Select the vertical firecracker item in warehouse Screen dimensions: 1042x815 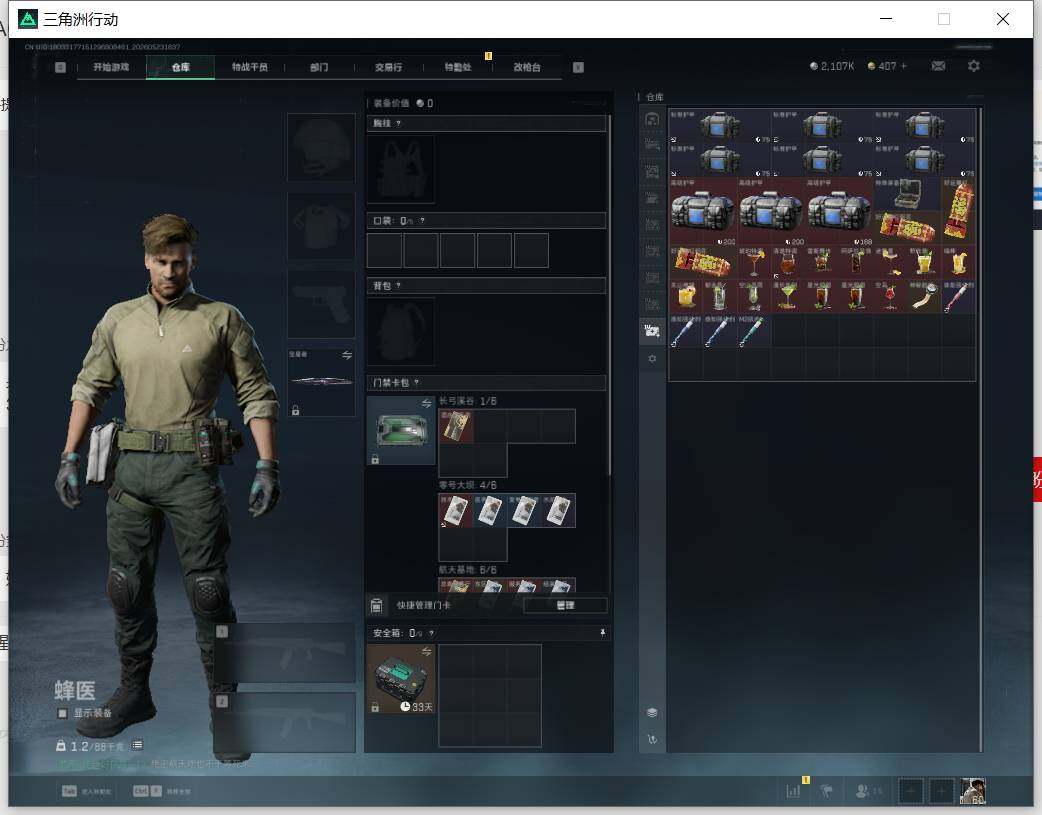click(958, 211)
